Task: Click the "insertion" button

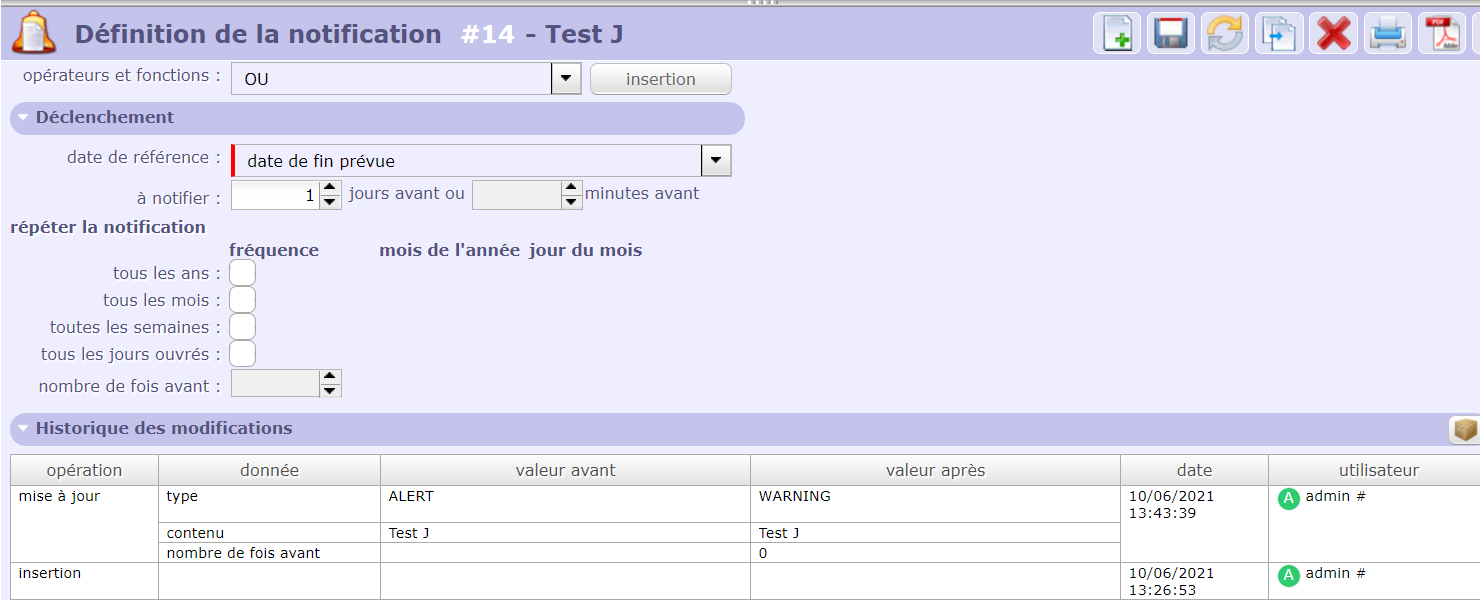Action: click(x=660, y=79)
